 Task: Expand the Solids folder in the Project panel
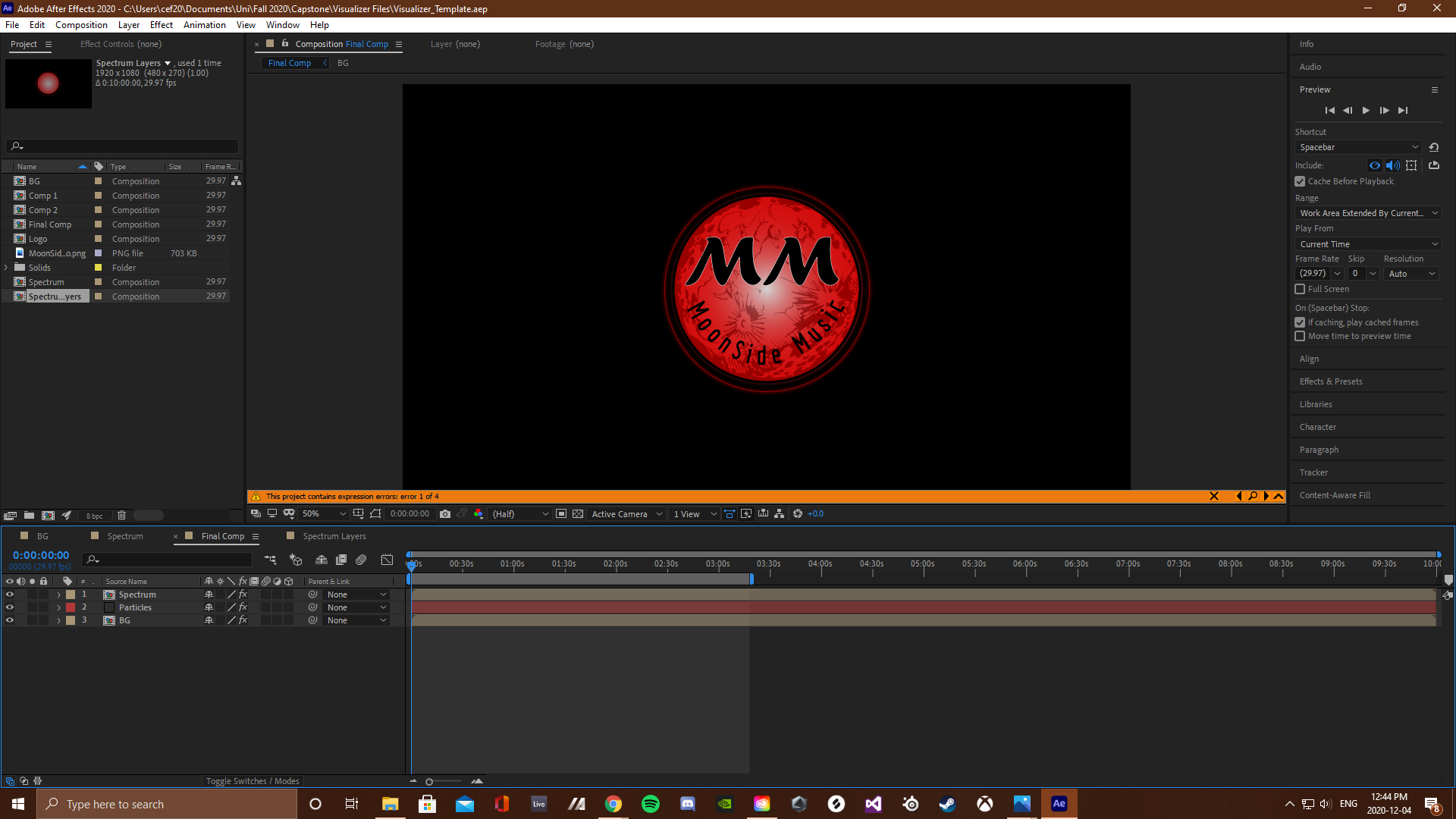7,268
